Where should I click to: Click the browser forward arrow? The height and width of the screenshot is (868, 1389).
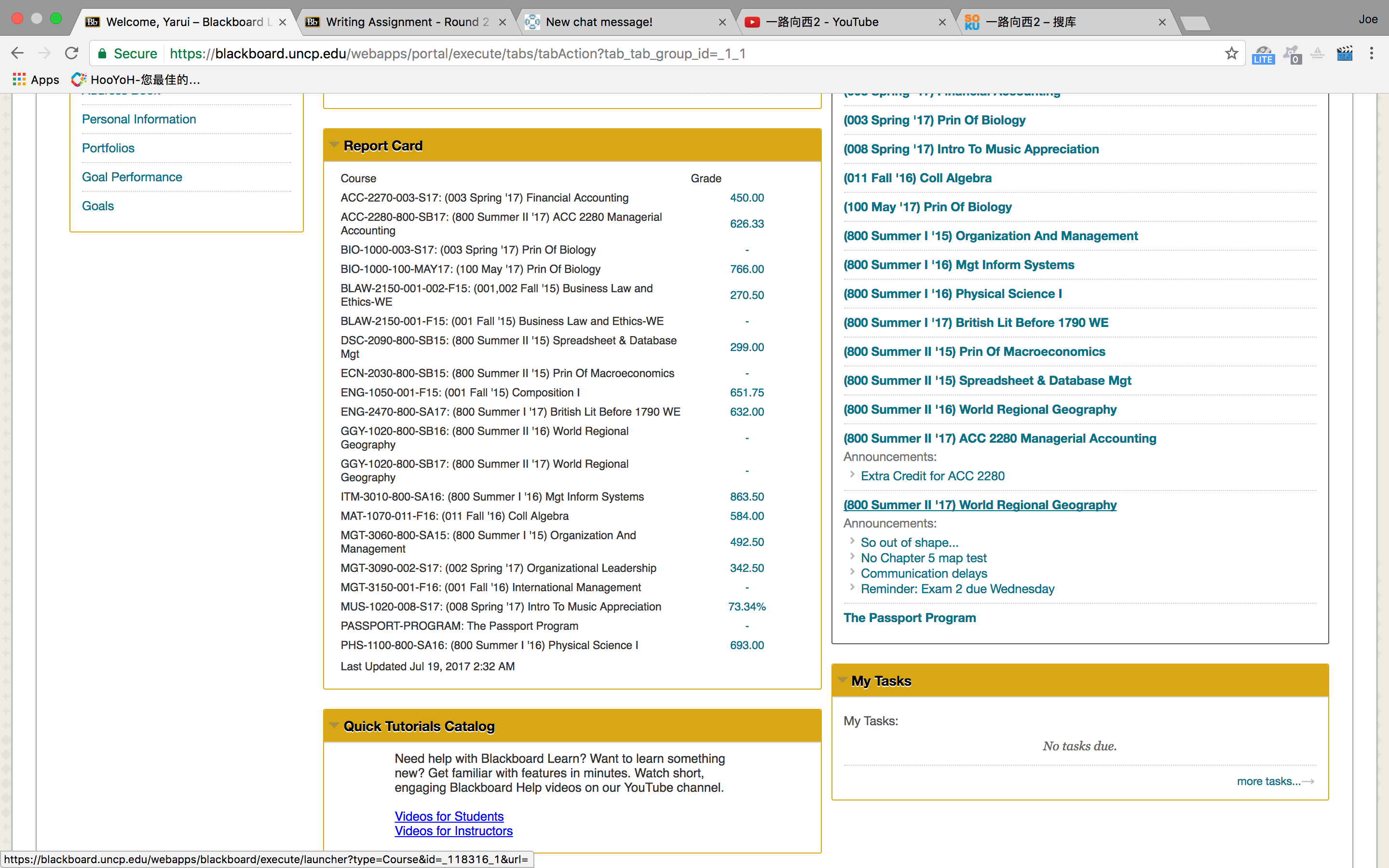(x=44, y=54)
